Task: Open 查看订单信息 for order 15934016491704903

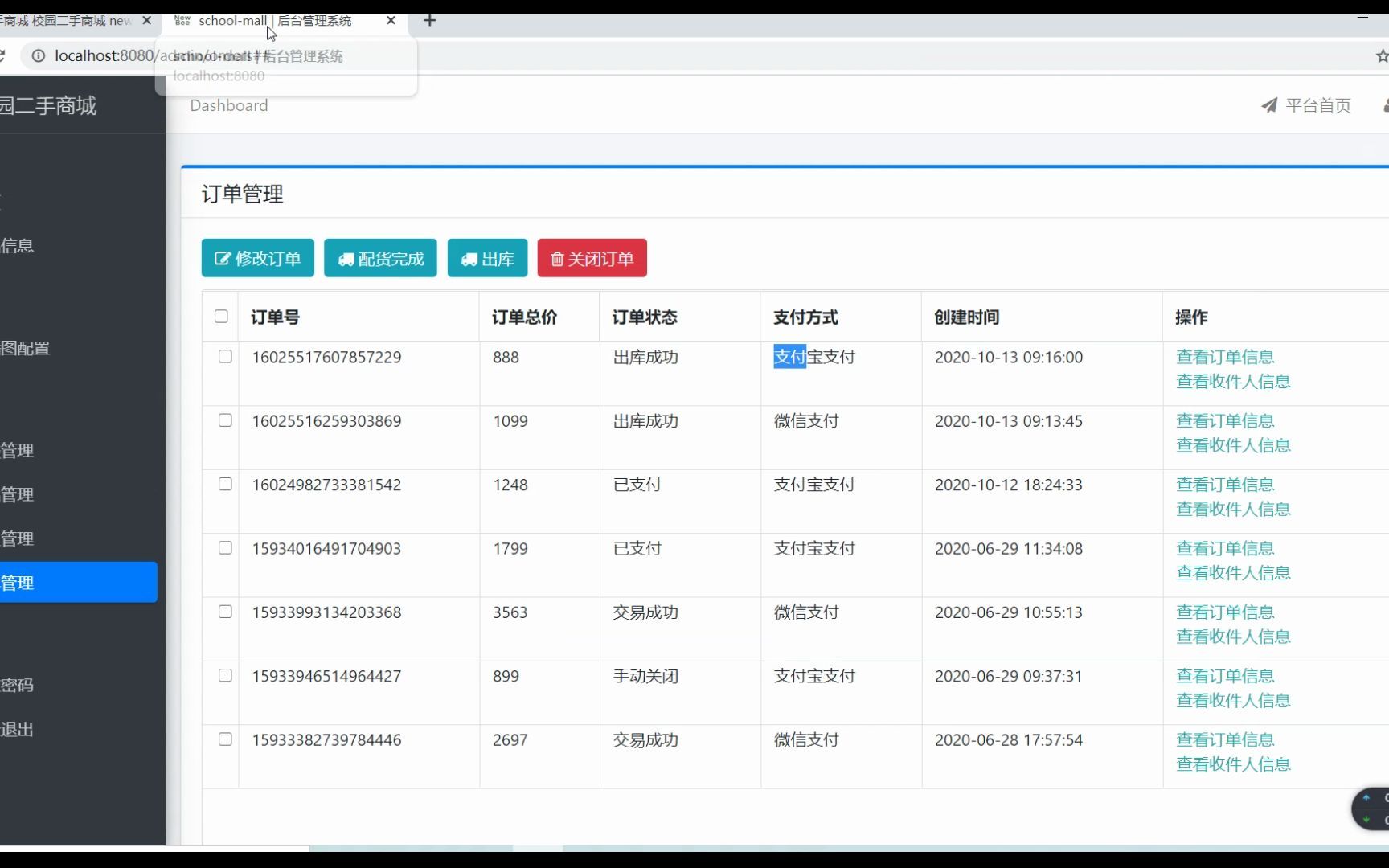Action: pos(1225,548)
